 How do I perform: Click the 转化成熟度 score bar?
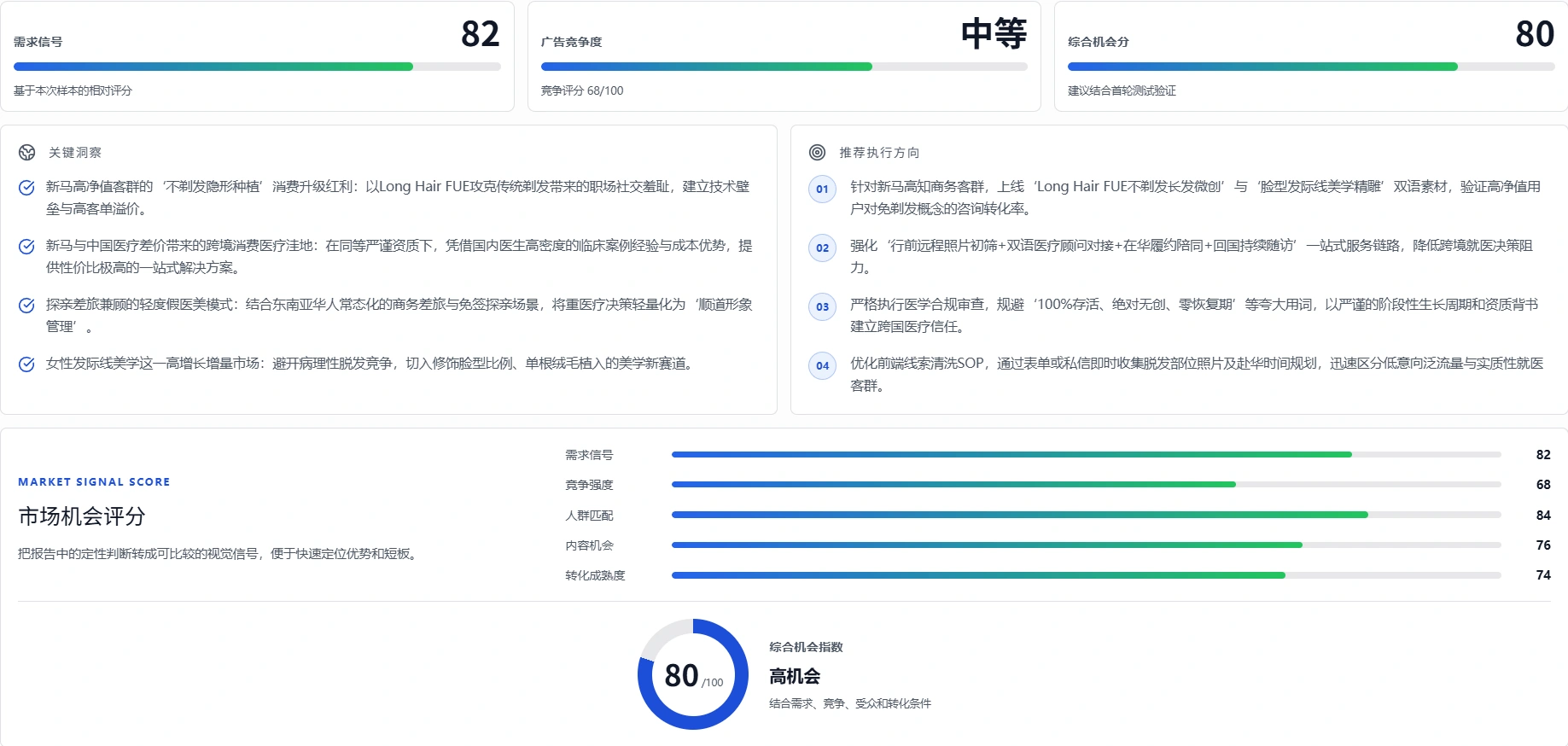(1087, 575)
